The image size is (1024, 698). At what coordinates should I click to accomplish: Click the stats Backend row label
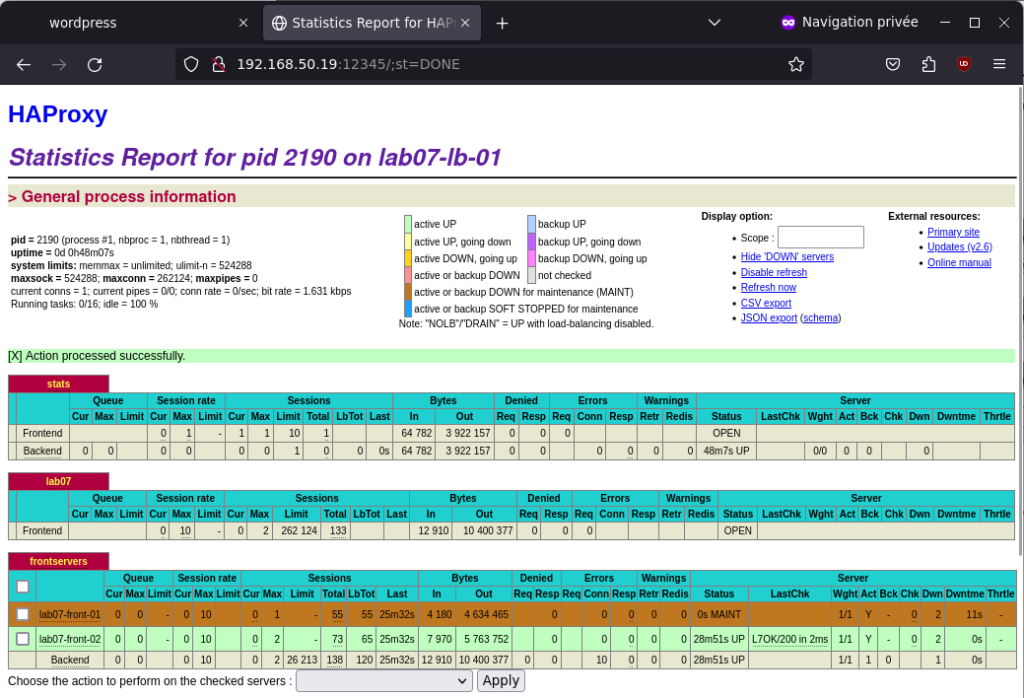click(x=42, y=451)
